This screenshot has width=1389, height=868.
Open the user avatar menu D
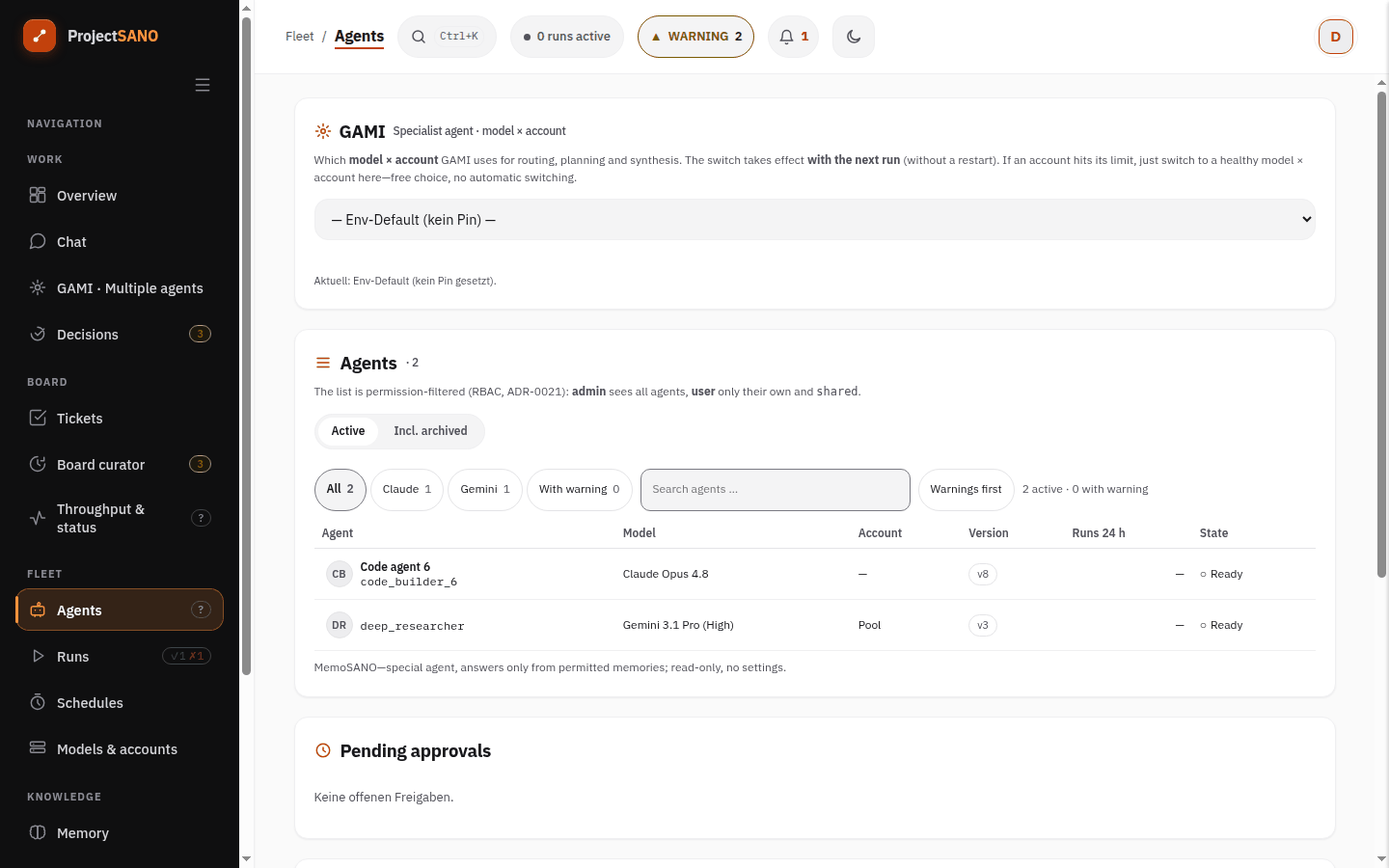(1336, 37)
